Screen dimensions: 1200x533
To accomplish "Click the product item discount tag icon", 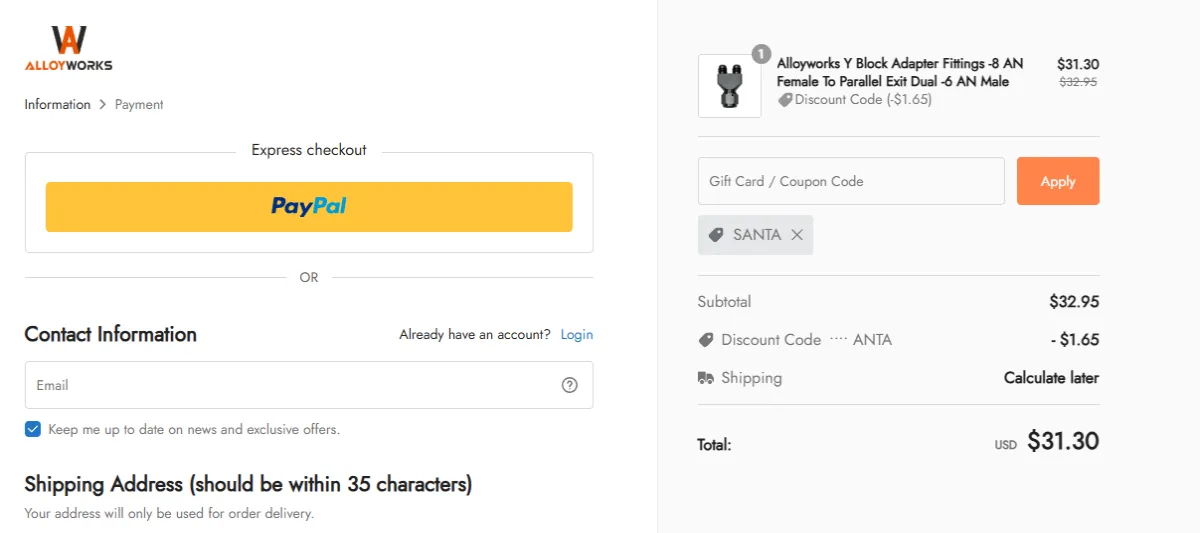I will pyautogui.click(x=785, y=100).
